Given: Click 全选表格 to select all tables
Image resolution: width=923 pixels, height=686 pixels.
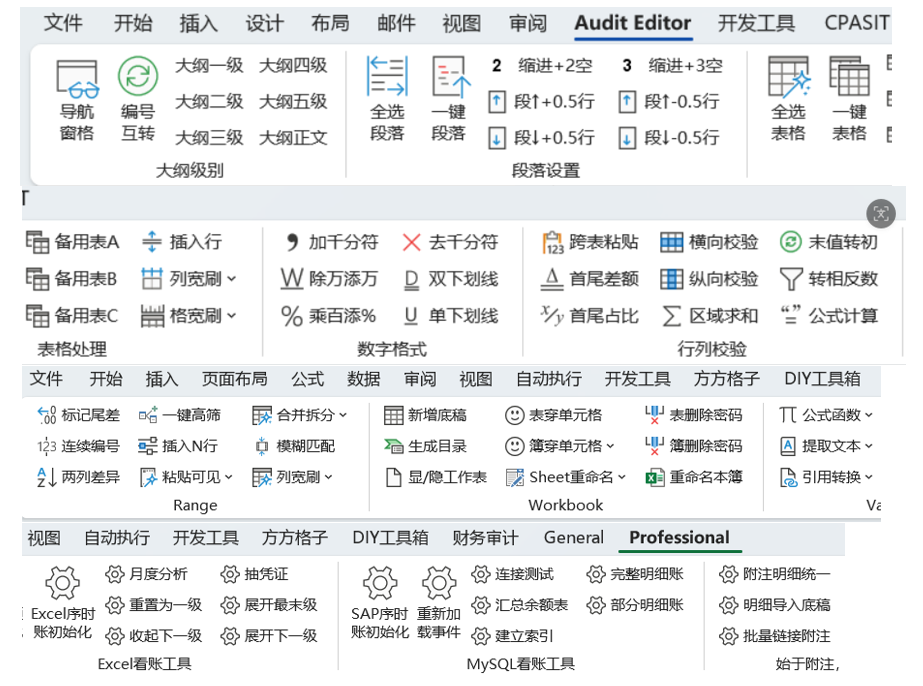Looking at the screenshot, I should coord(789,100).
